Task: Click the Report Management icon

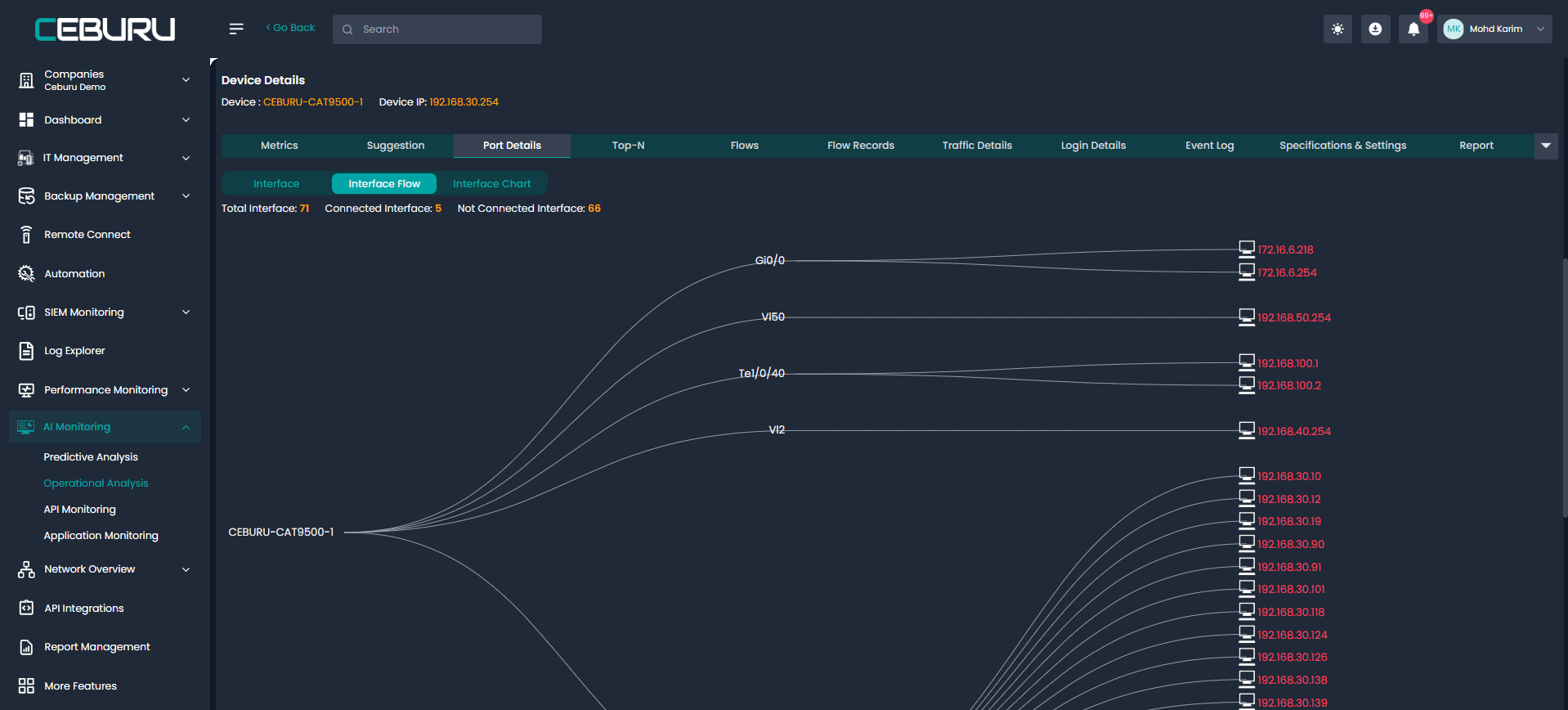Action: 26,647
